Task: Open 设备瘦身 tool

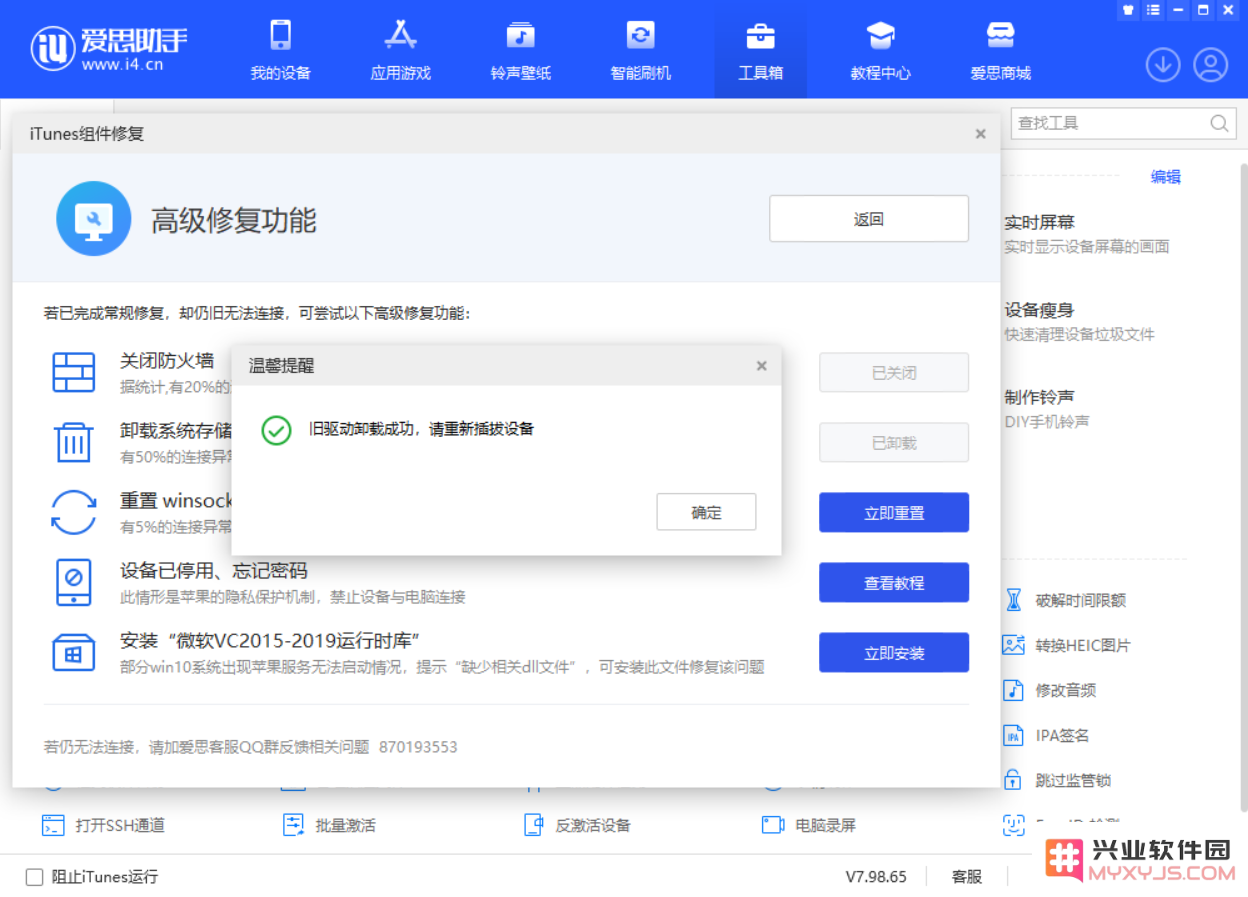Action: (x=1080, y=322)
